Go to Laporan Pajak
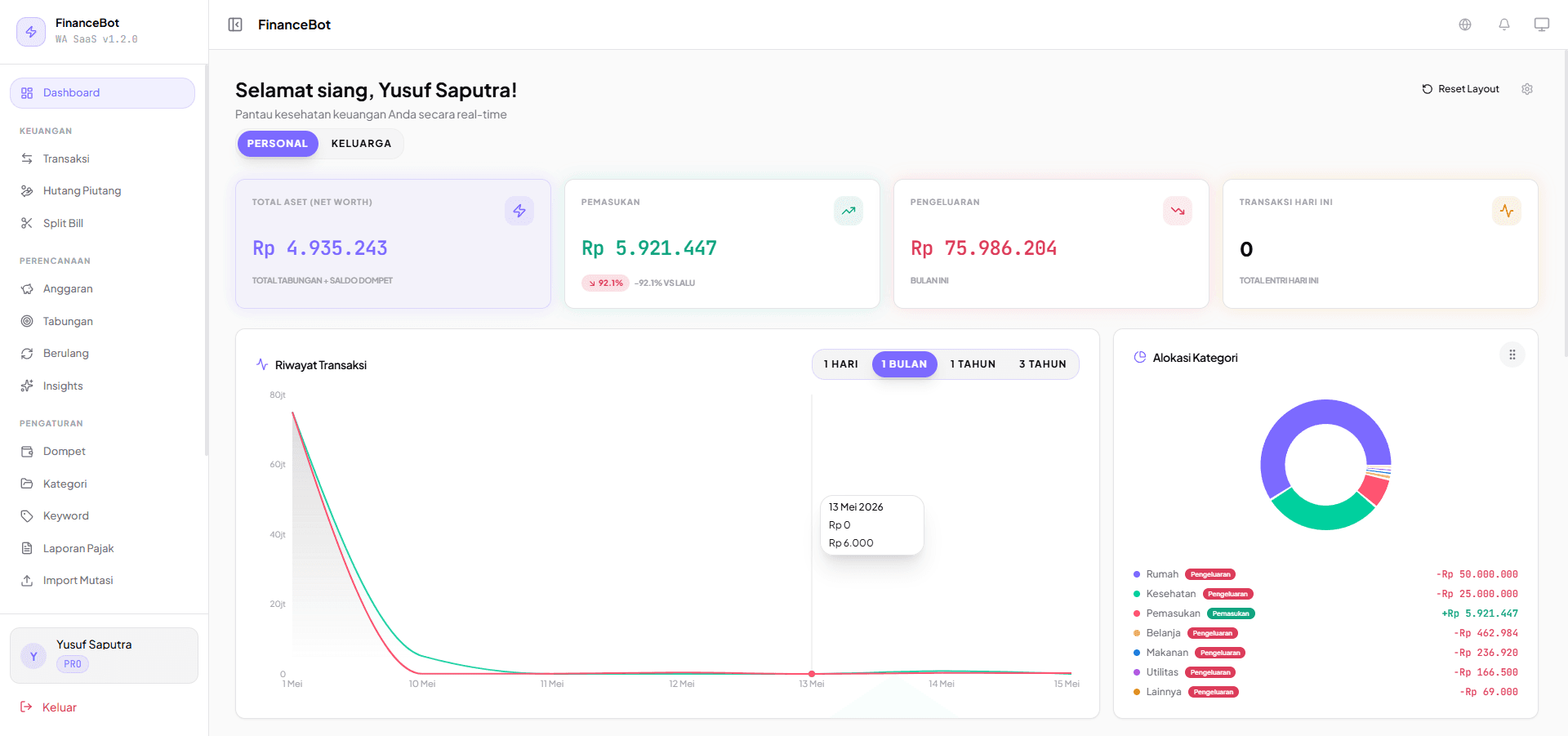Screen dimensions: 1568x736 102,548
